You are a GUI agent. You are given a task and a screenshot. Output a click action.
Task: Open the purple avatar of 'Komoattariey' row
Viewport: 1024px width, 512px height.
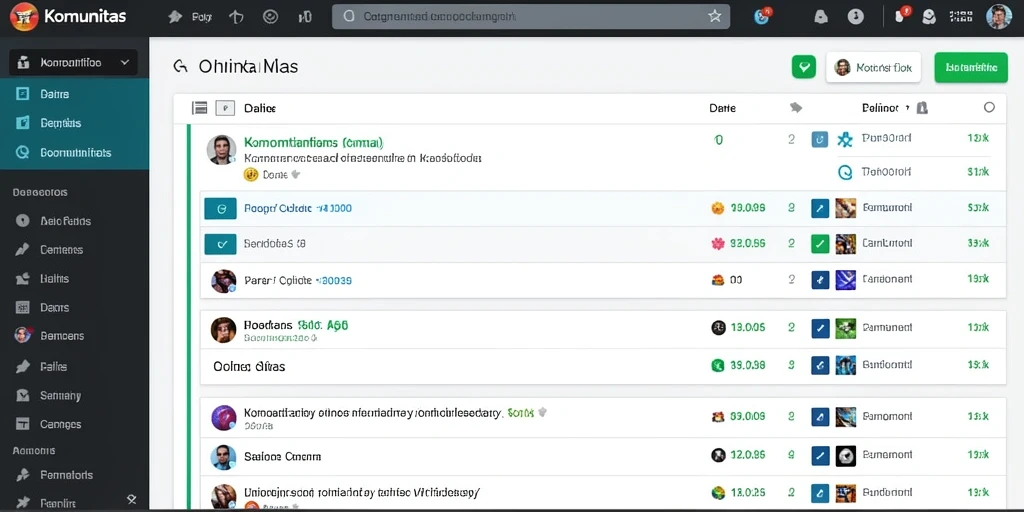224,417
